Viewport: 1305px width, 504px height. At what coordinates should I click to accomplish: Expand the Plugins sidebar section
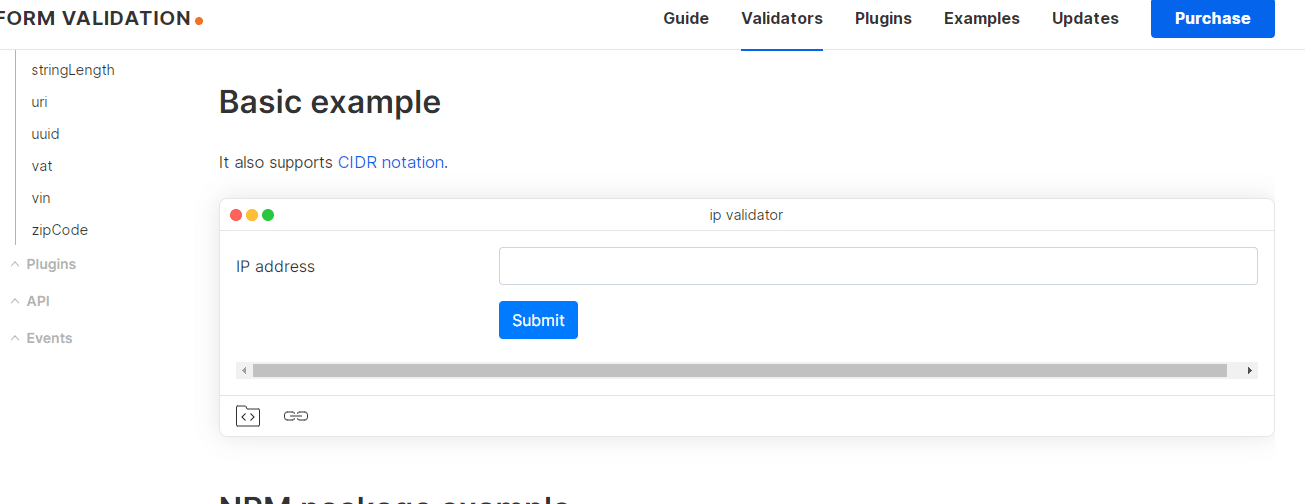(43, 264)
